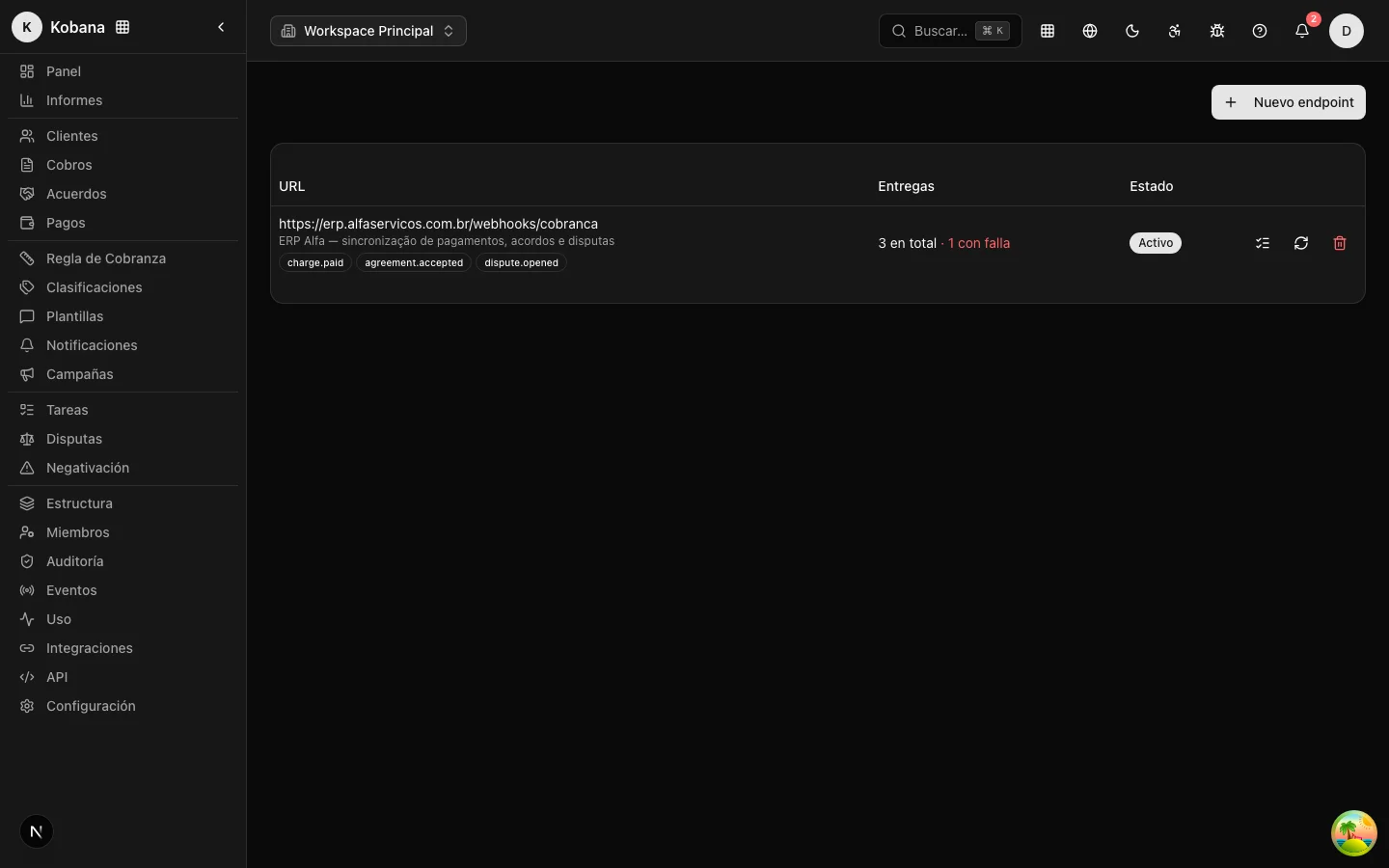Click the Estado column header
The image size is (1389, 868).
(1152, 186)
